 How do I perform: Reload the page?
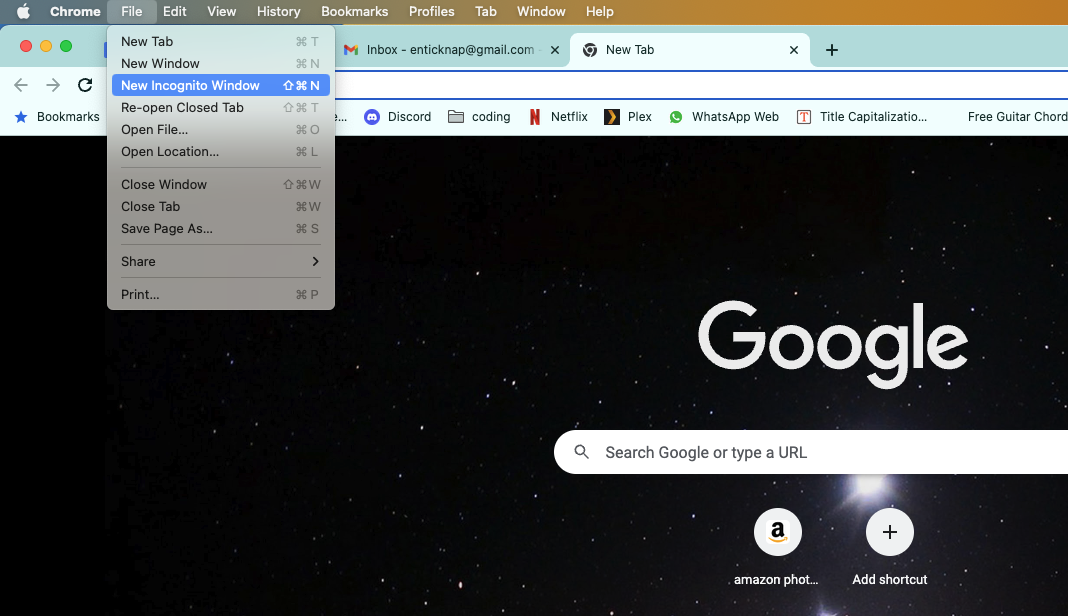coord(84,85)
